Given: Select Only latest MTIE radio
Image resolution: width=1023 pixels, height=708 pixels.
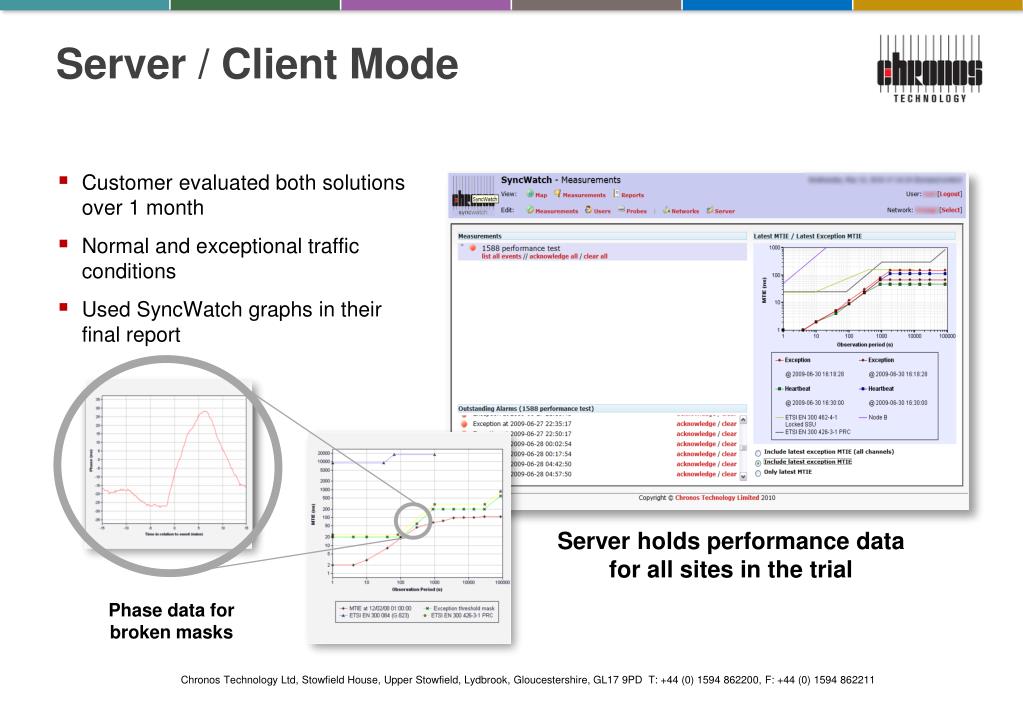Looking at the screenshot, I should click(757, 472).
